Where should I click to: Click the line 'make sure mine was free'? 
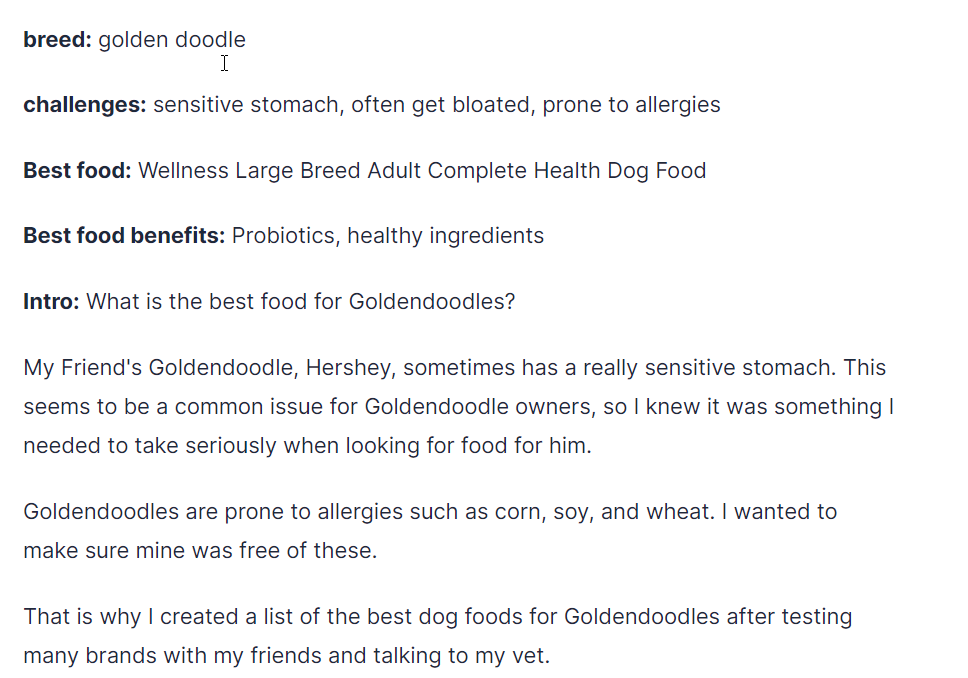click(200, 551)
